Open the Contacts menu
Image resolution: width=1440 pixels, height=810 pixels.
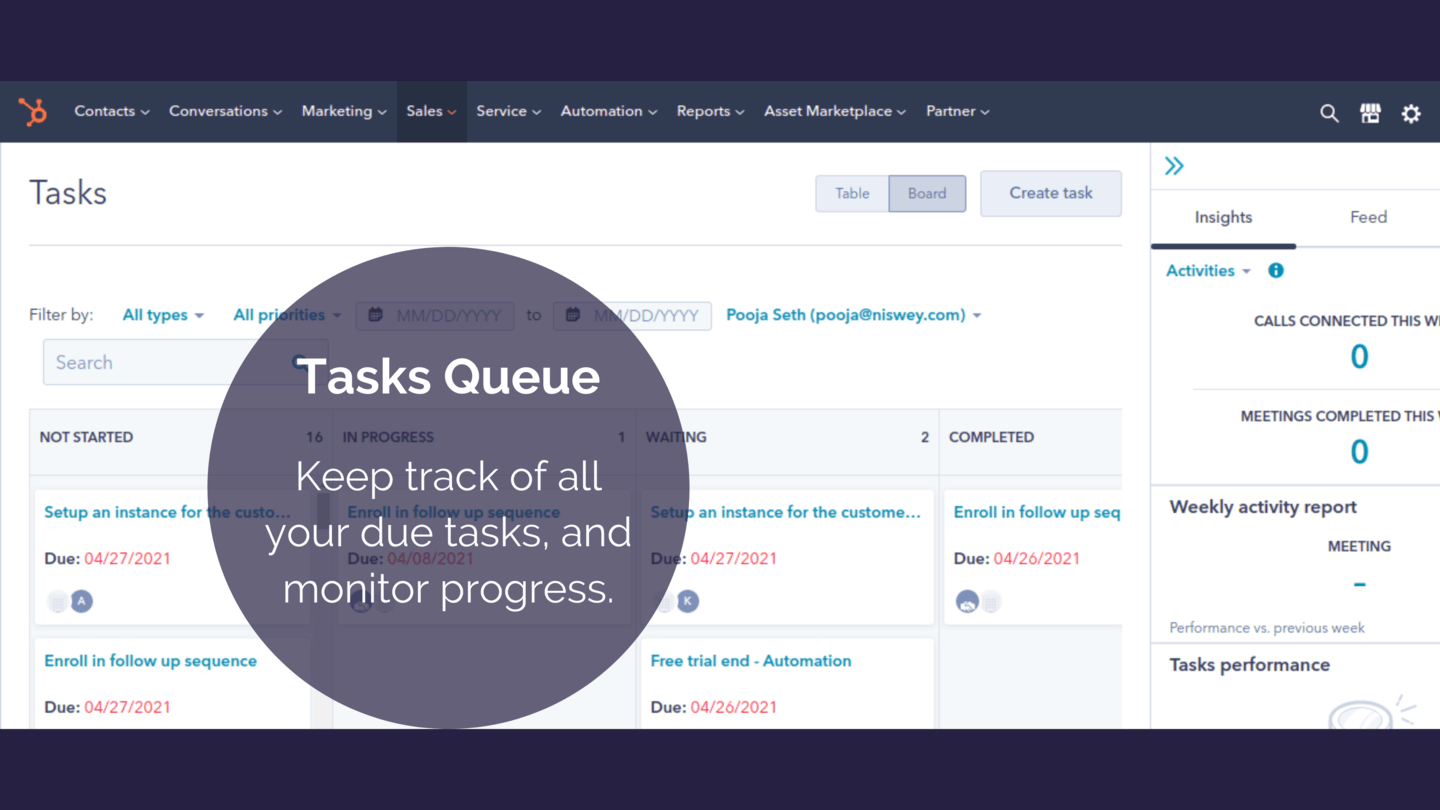pyautogui.click(x=111, y=112)
